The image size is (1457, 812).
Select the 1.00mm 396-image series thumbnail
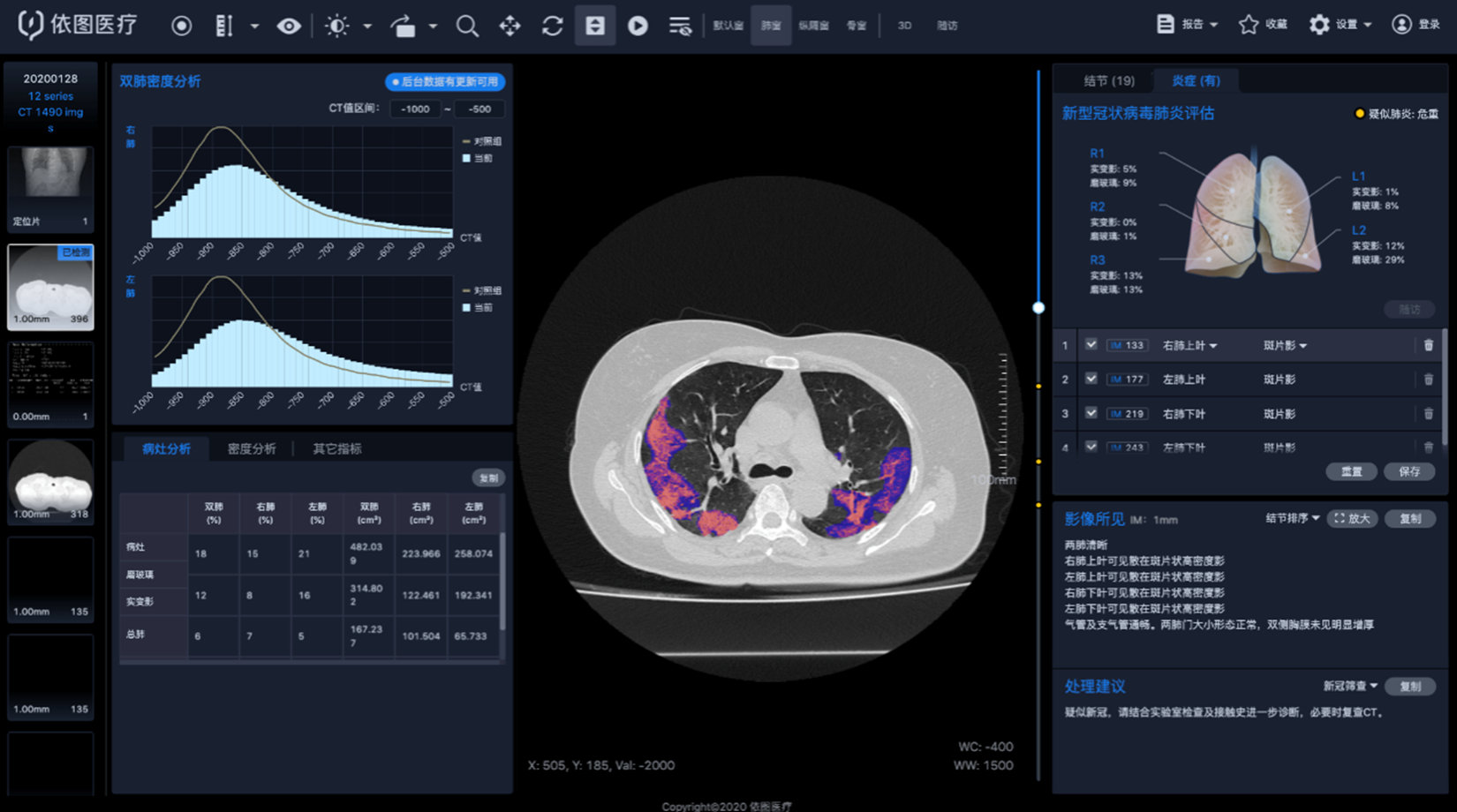(50, 287)
